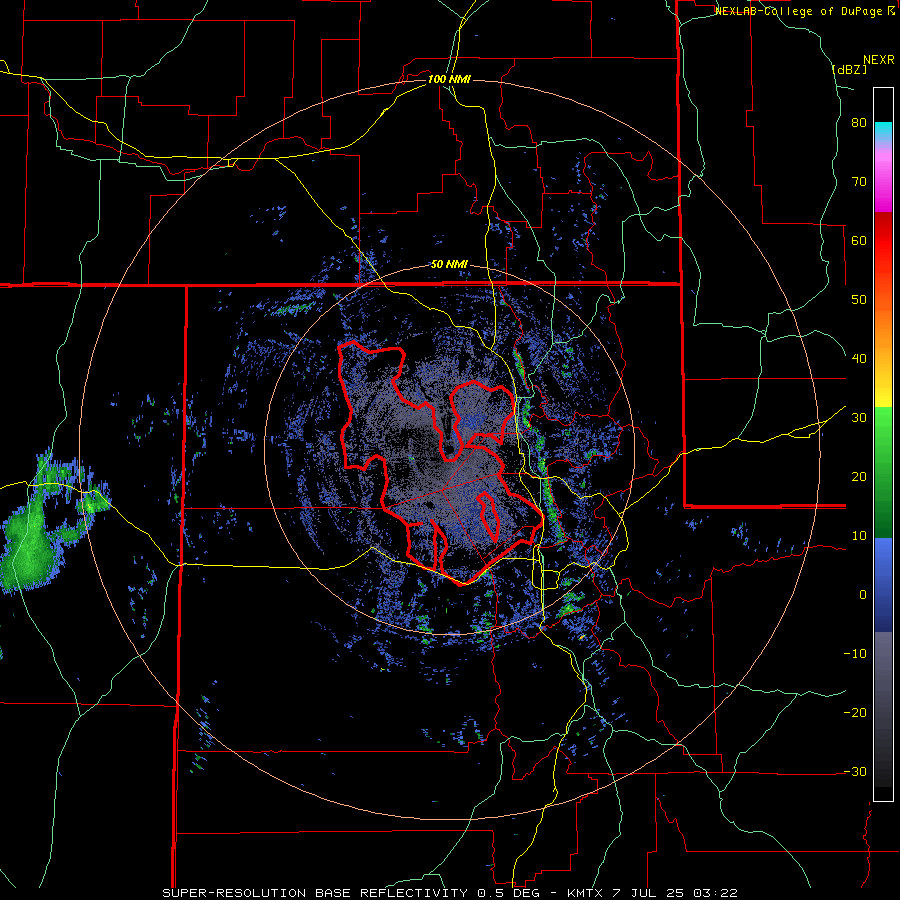This screenshot has width=900, height=900.
Task: Click the 80 value on the dBZ scale
Action: tap(859, 123)
